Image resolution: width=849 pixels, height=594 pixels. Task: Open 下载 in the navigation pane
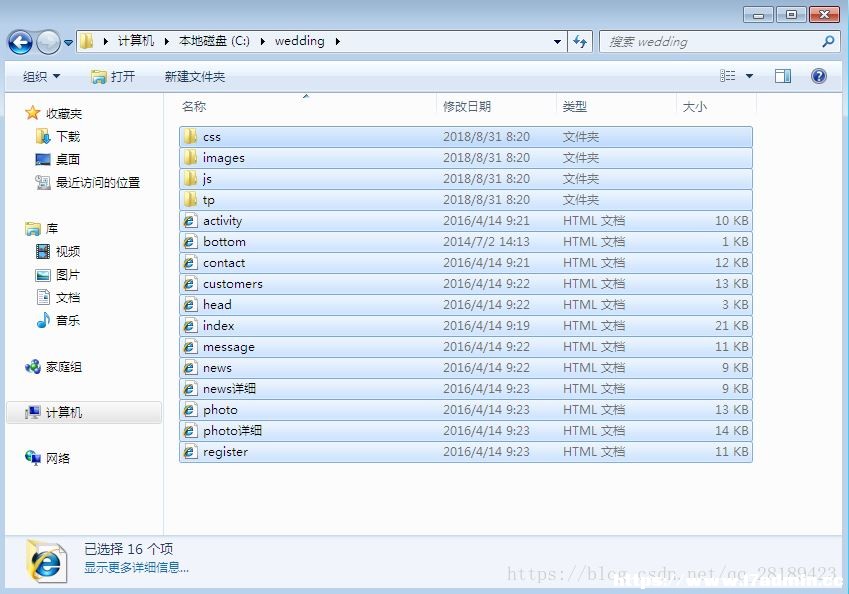click(x=68, y=136)
